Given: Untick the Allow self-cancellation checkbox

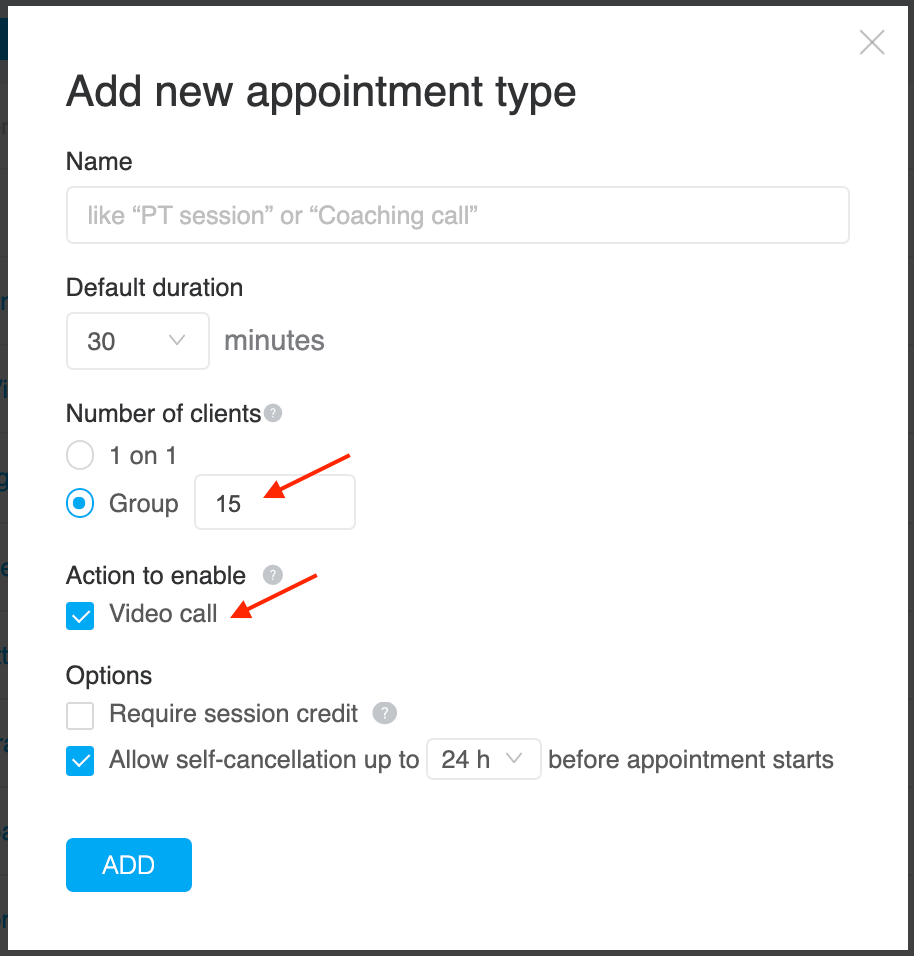Looking at the screenshot, I should click(x=80, y=761).
